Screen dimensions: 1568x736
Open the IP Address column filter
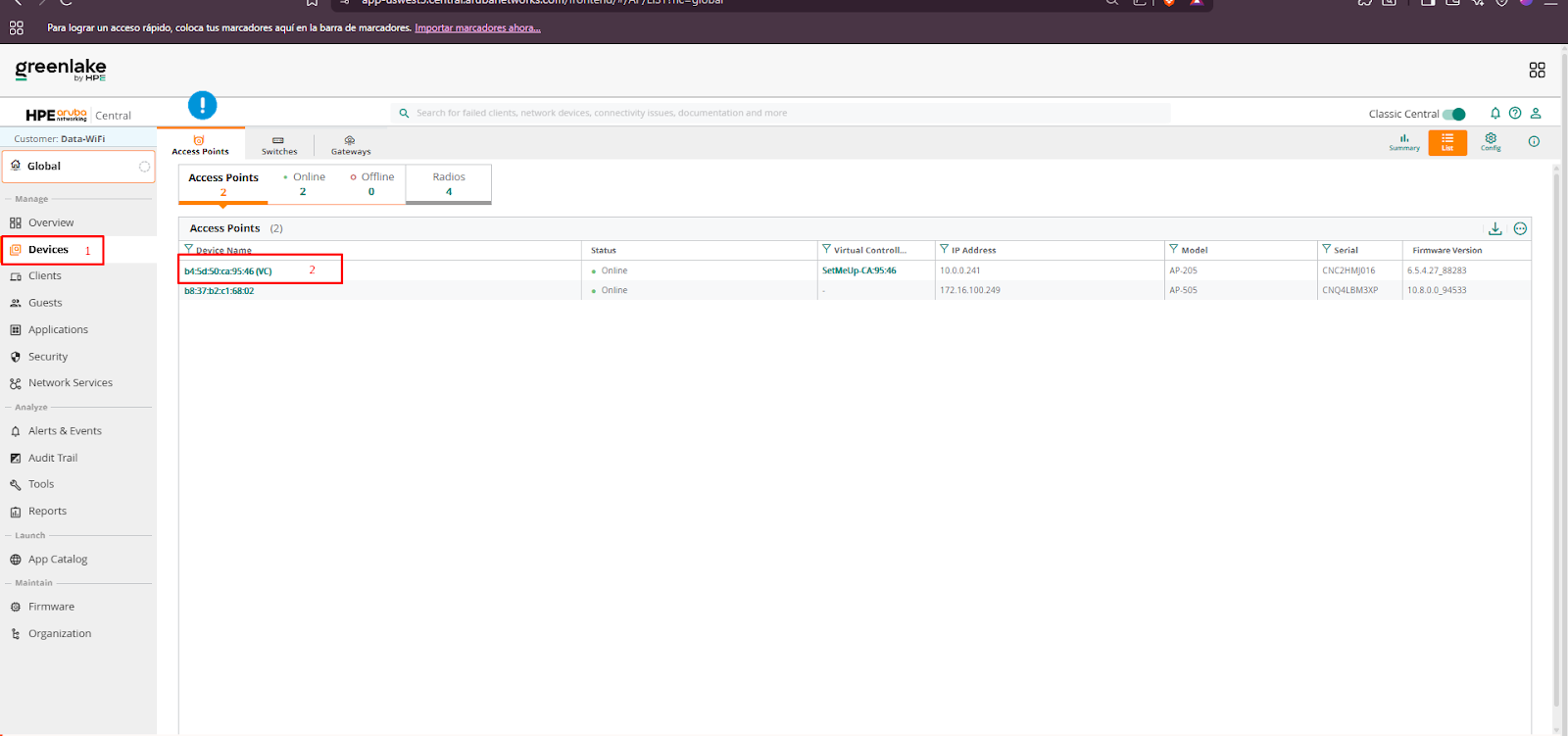(x=944, y=249)
